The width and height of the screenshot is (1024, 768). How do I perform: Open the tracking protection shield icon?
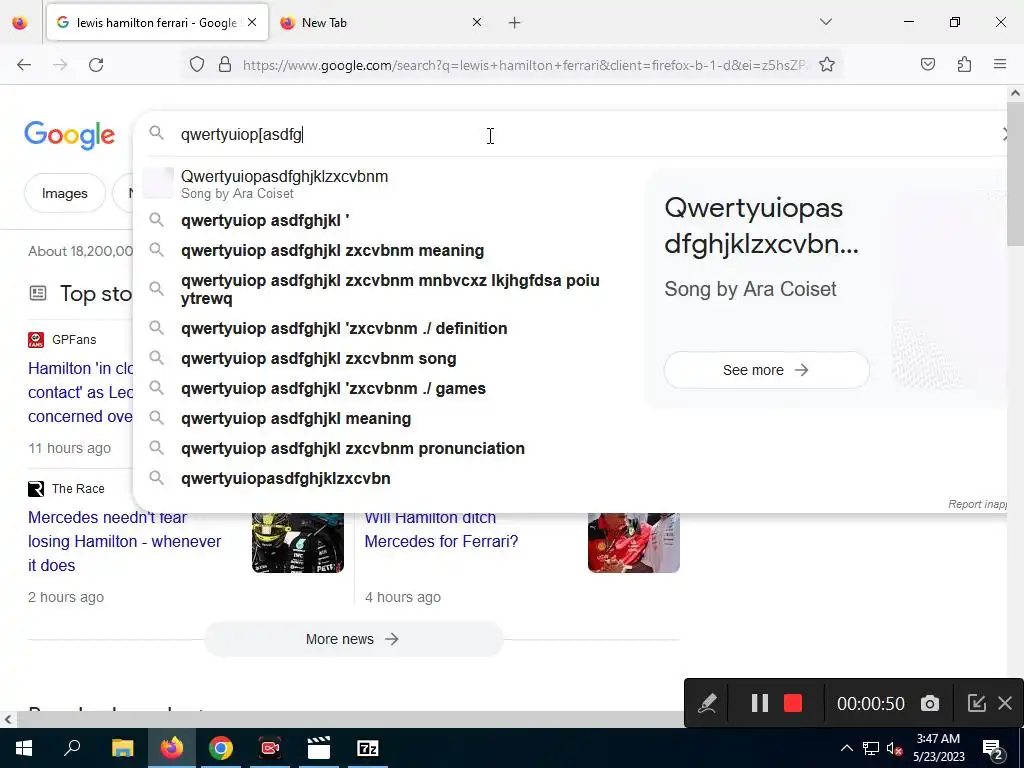[197, 65]
